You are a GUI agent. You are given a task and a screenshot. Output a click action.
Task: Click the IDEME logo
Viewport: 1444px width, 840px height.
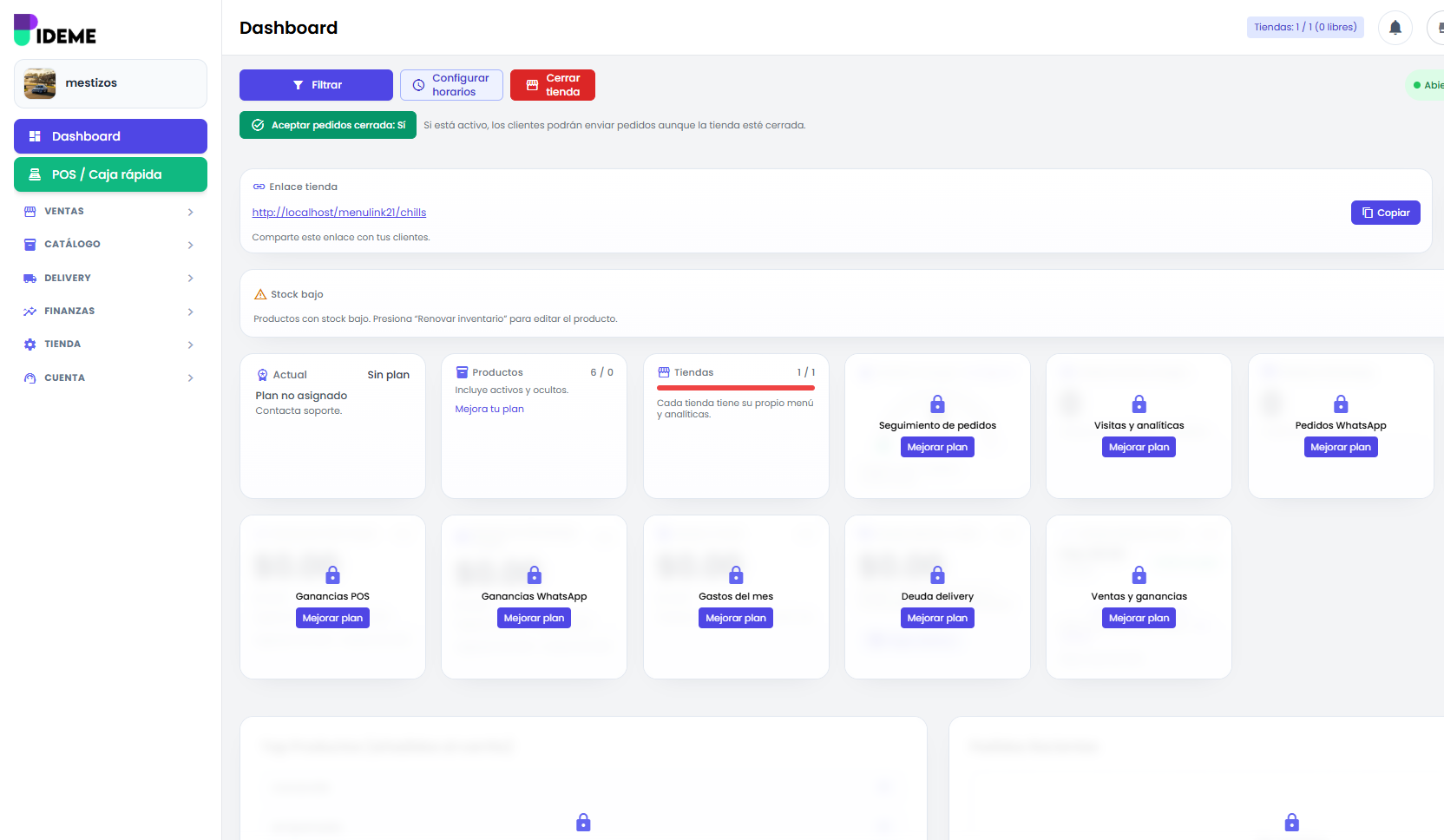[55, 30]
